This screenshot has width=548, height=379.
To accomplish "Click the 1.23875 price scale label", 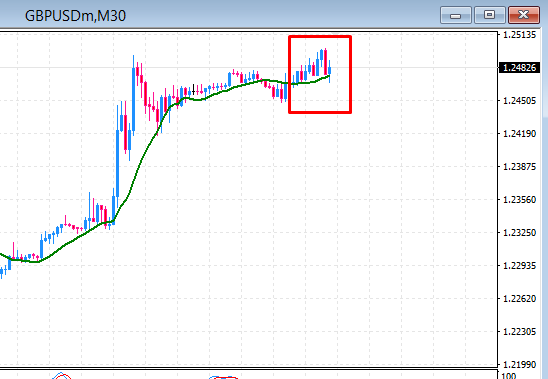I will [519, 166].
